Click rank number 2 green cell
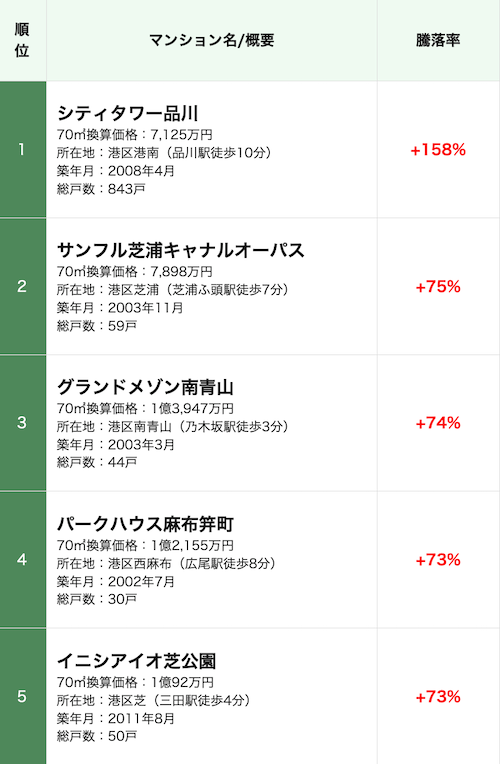This screenshot has width=500, height=764. (x=23, y=286)
